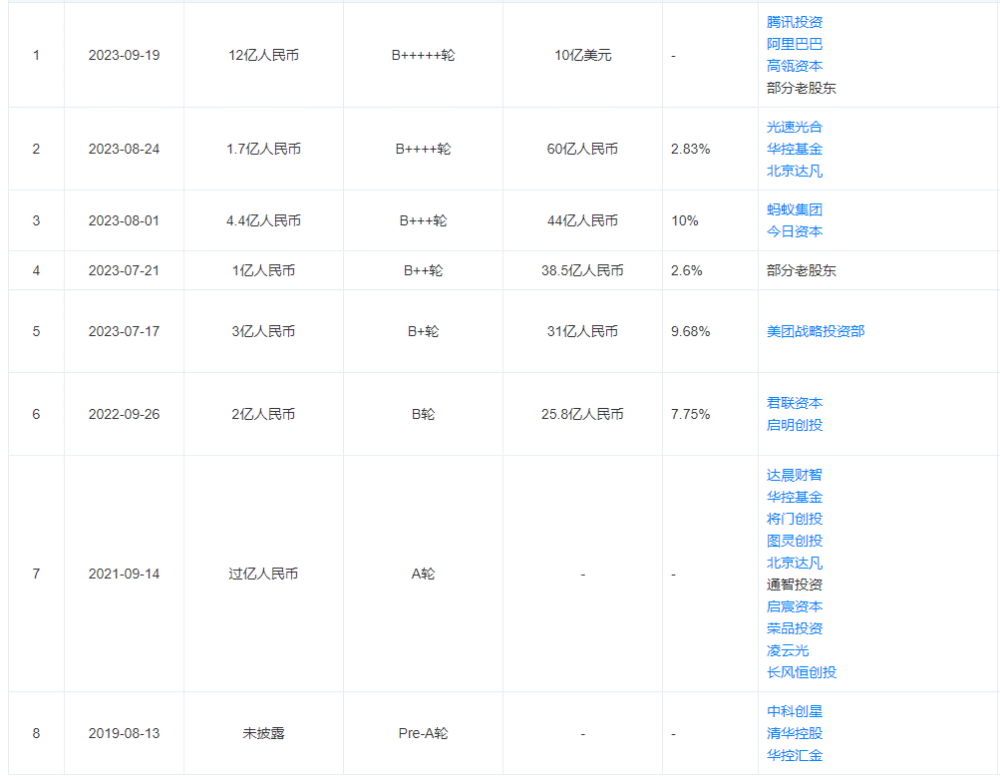Select the B+轮 round cell
The height and width of the screenshot is (780, 1000).
(x=423, y=332)
